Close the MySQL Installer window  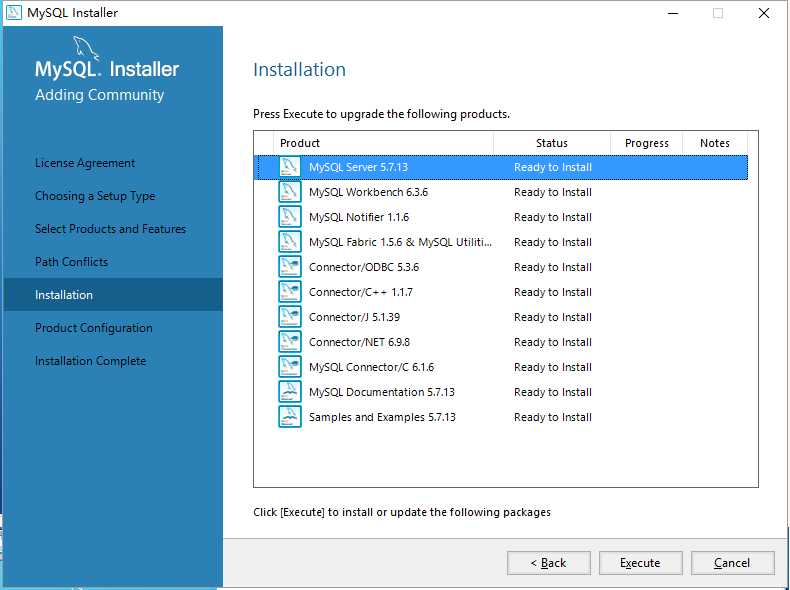pyautogui.click(x=764, y=13)
